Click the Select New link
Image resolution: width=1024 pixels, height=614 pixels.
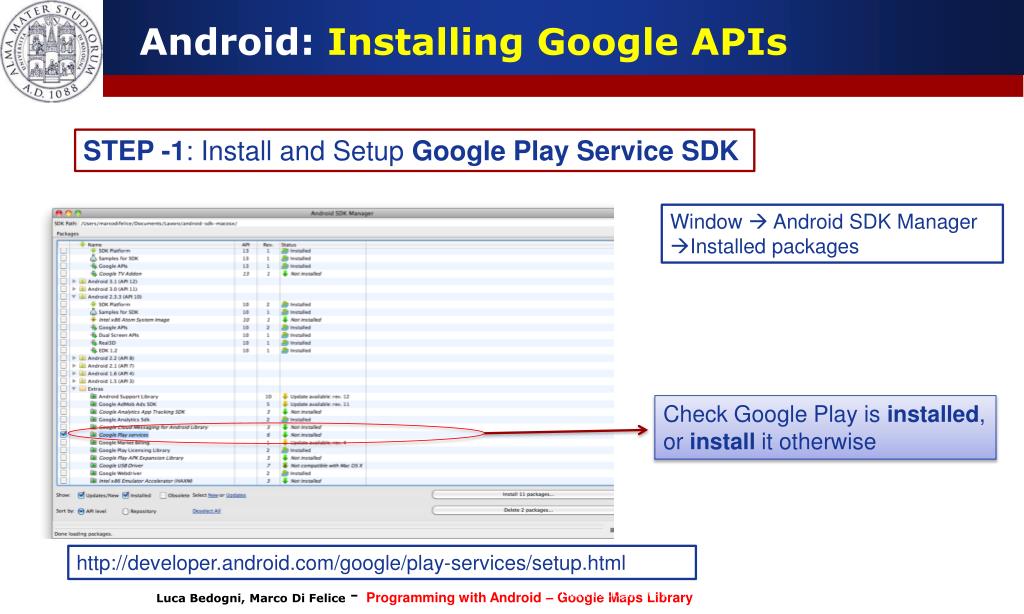(213, 495)
